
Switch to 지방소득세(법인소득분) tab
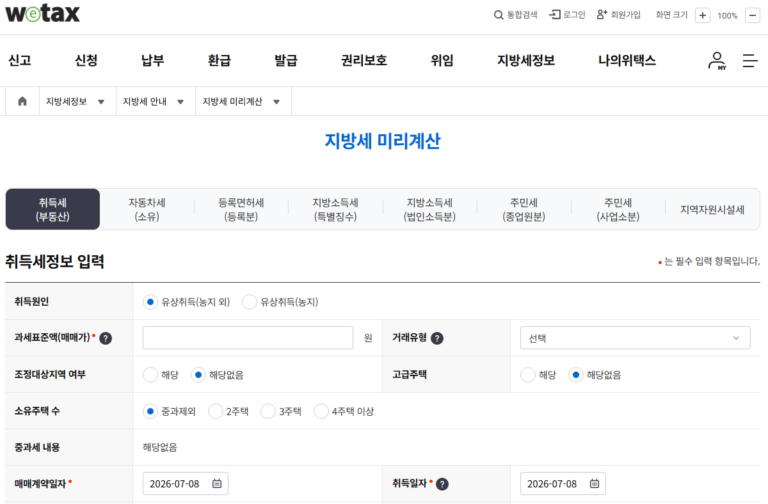[430, 209]
